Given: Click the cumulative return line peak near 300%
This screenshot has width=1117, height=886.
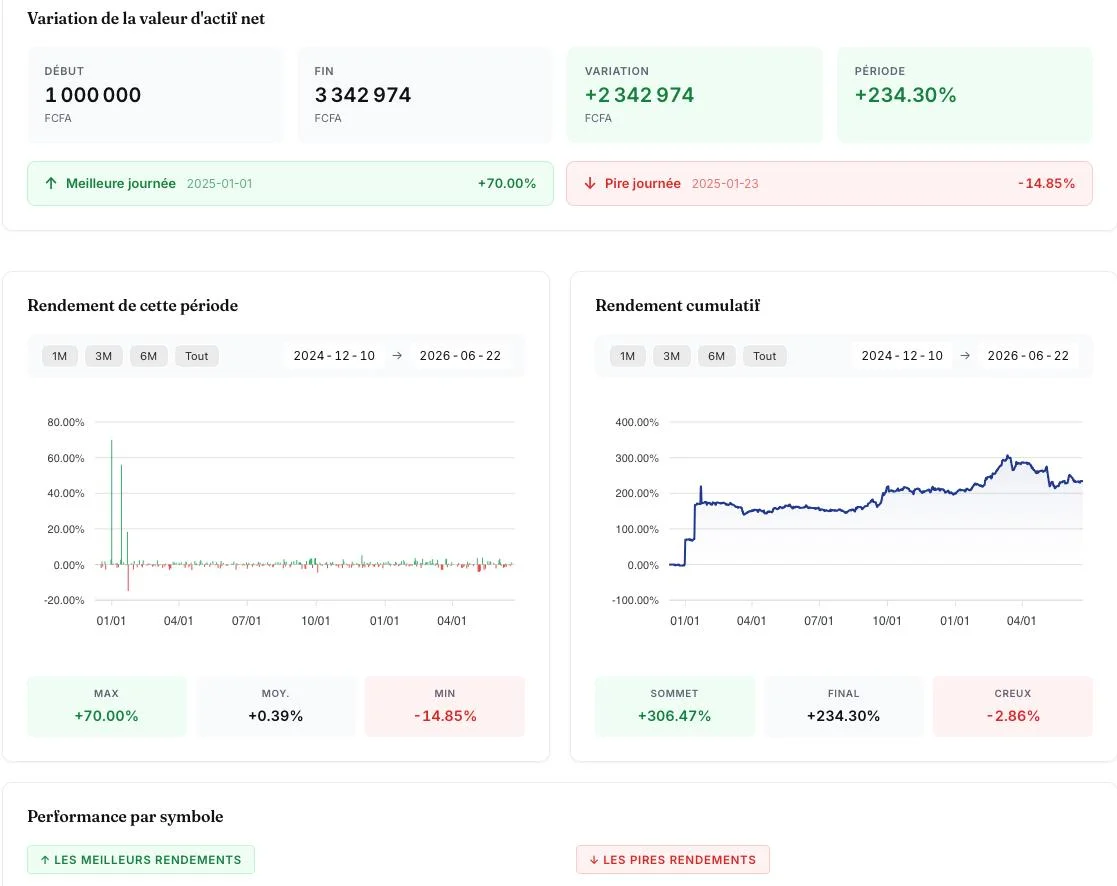Looking at the screenshot, I should point(1007,457).
